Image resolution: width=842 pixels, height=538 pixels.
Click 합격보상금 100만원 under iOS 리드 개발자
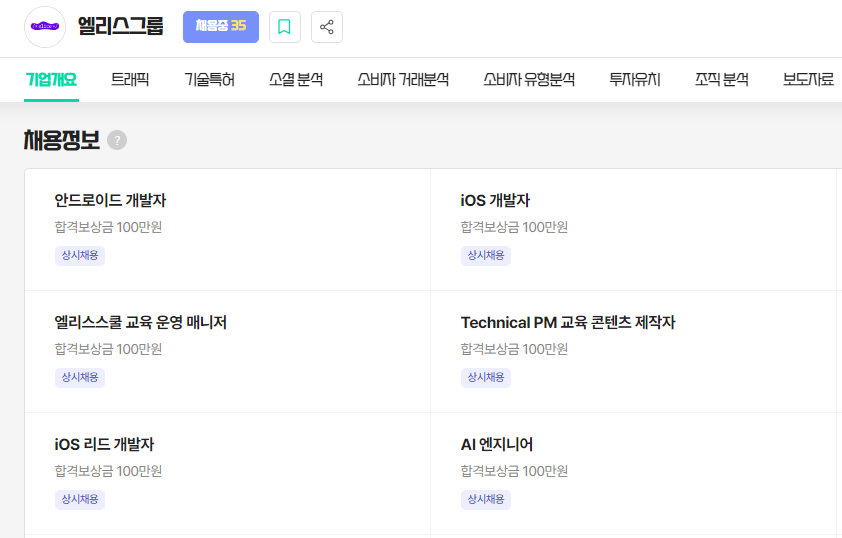[108, 471]
